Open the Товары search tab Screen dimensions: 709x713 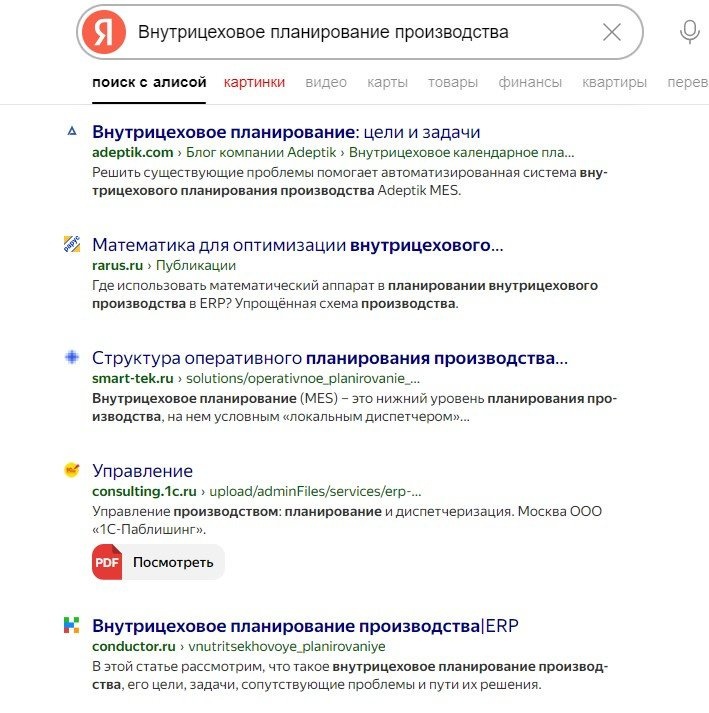(x=453, y=82)
